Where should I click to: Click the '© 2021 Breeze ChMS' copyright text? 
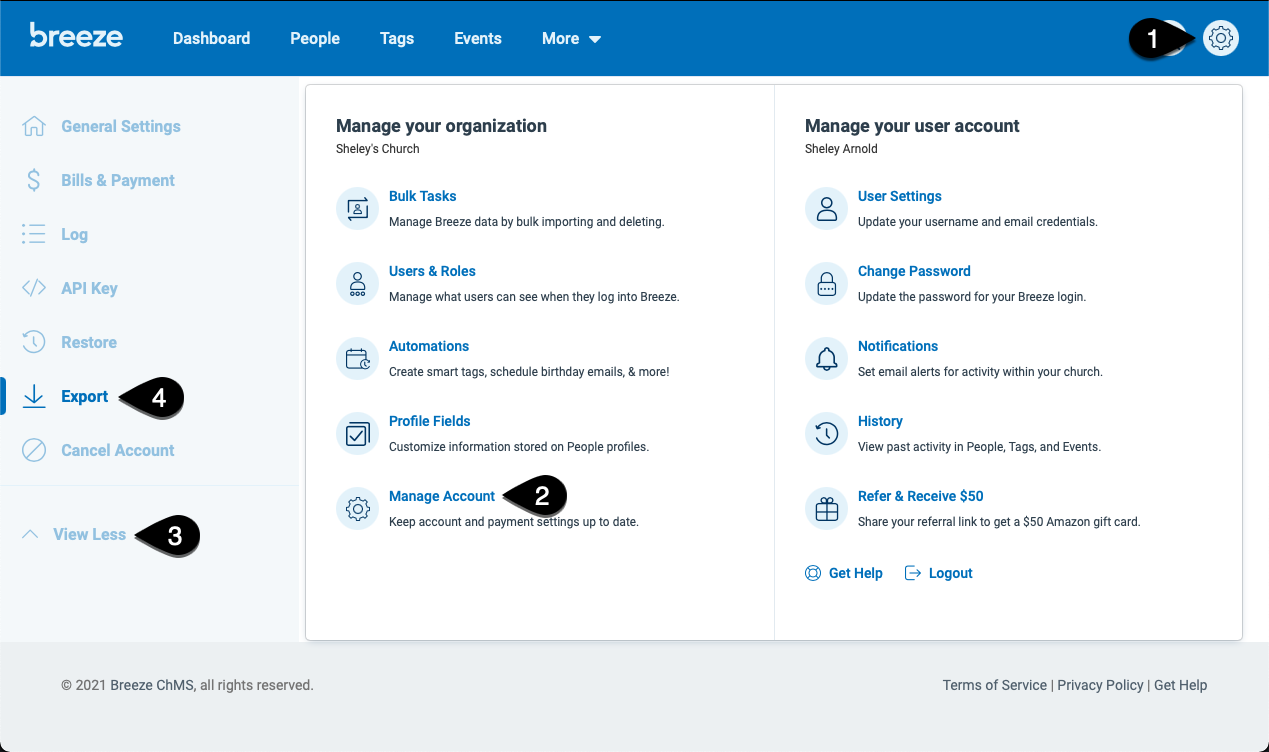click(x=187, y=685)
